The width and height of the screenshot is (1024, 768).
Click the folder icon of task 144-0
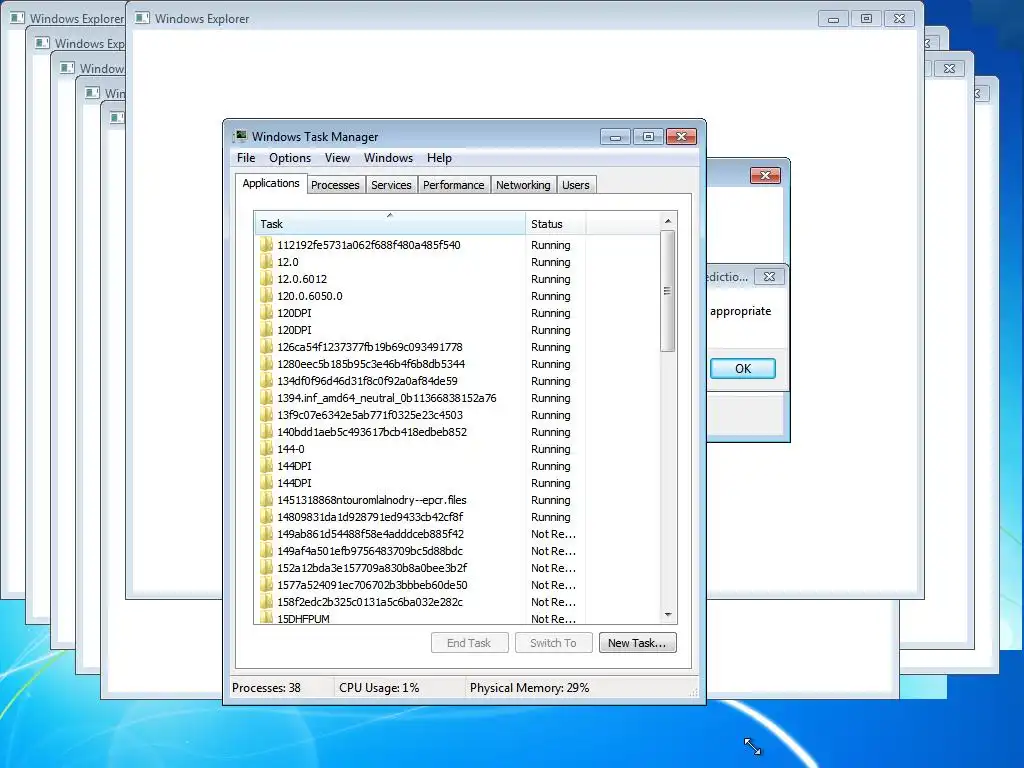(266, 449)
